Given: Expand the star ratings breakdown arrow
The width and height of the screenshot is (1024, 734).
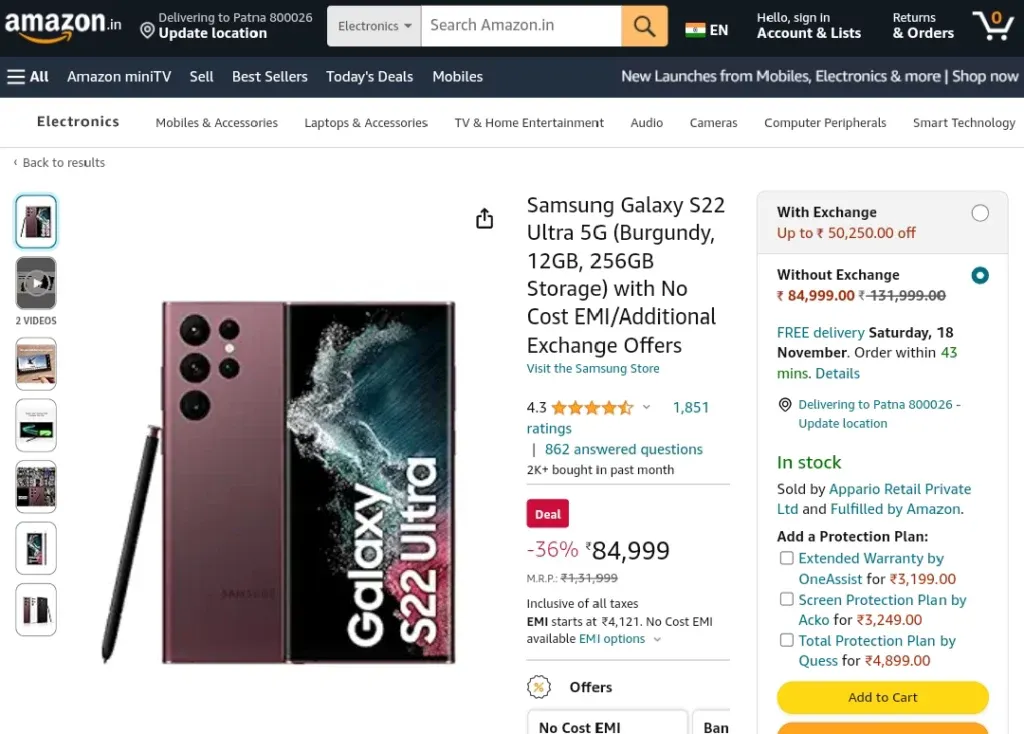Looking at the screenshot, I should (x=646, y=407).
